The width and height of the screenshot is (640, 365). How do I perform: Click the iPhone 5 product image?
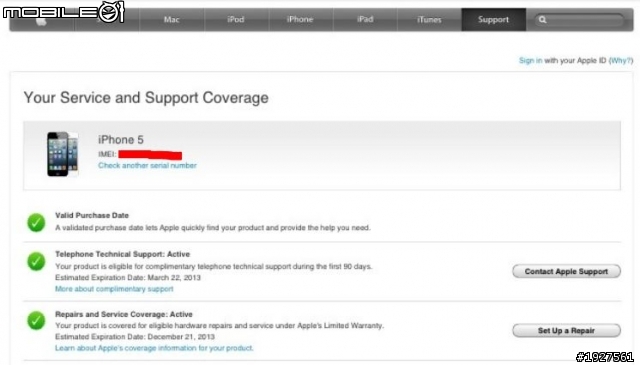tap(62, 154)
